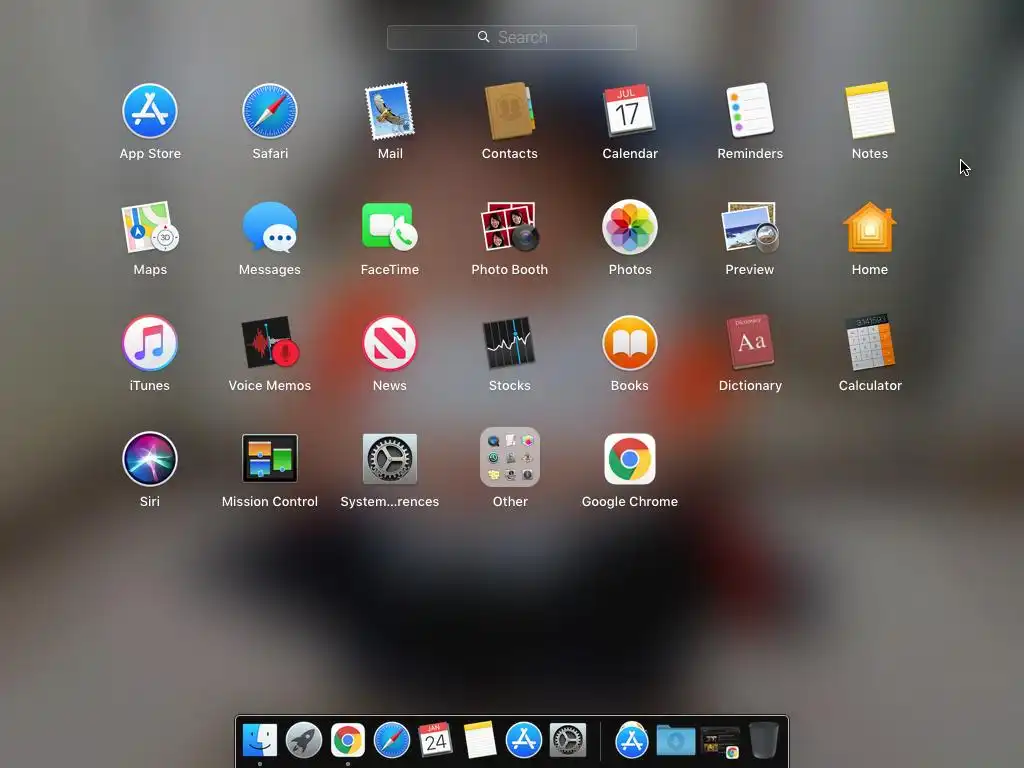Open Safari from the Dock
Image resolution: width=1024 pixels, height=768 pixels.
tap(392, 741)
